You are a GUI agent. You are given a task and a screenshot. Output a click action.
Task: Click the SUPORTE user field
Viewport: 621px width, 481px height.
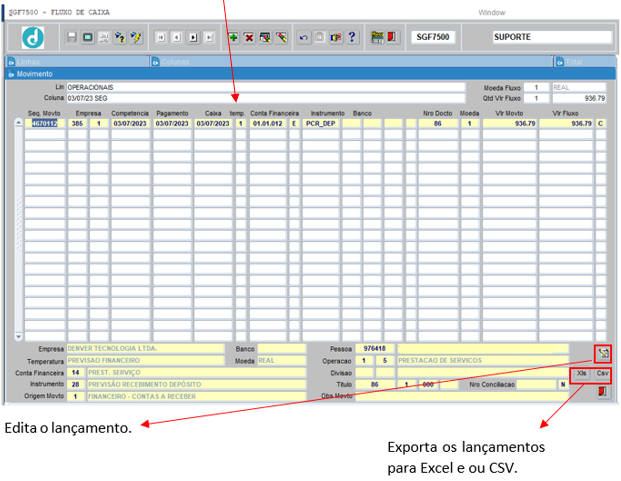pyautogui.click(x=552, y=37)
